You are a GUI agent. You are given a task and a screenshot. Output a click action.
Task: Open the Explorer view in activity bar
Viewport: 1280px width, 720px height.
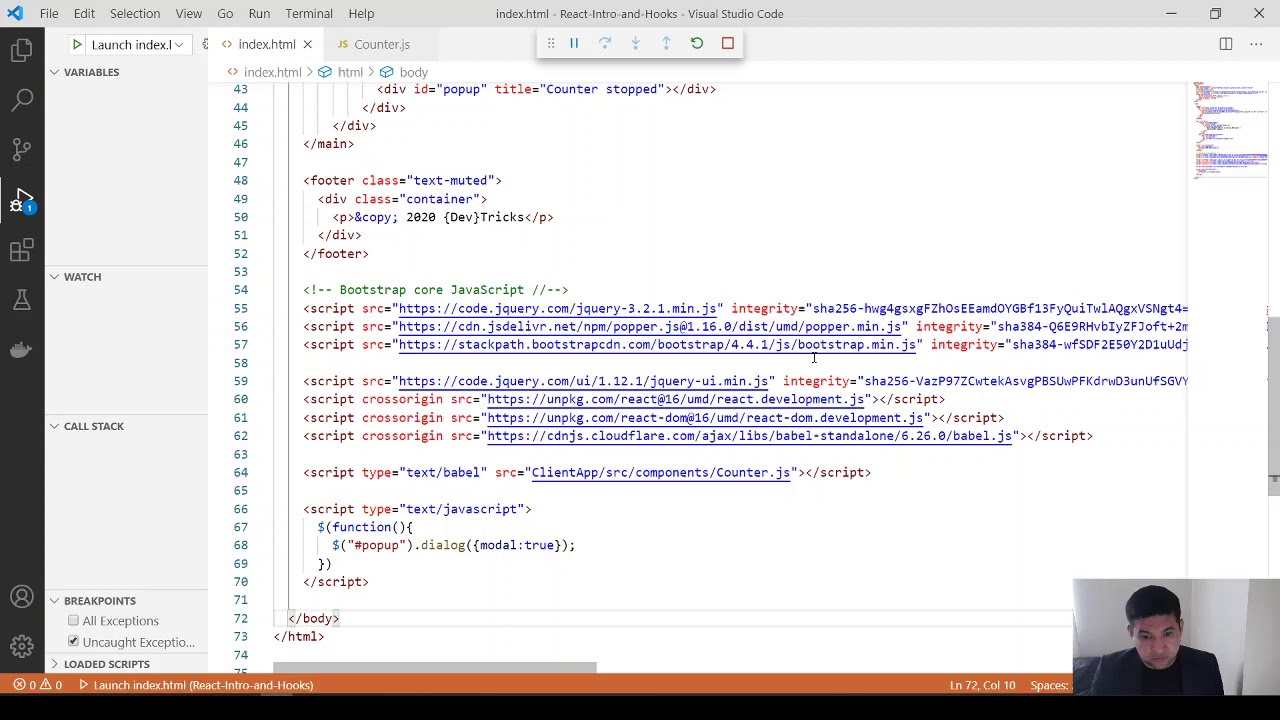[x=22, y=50]
